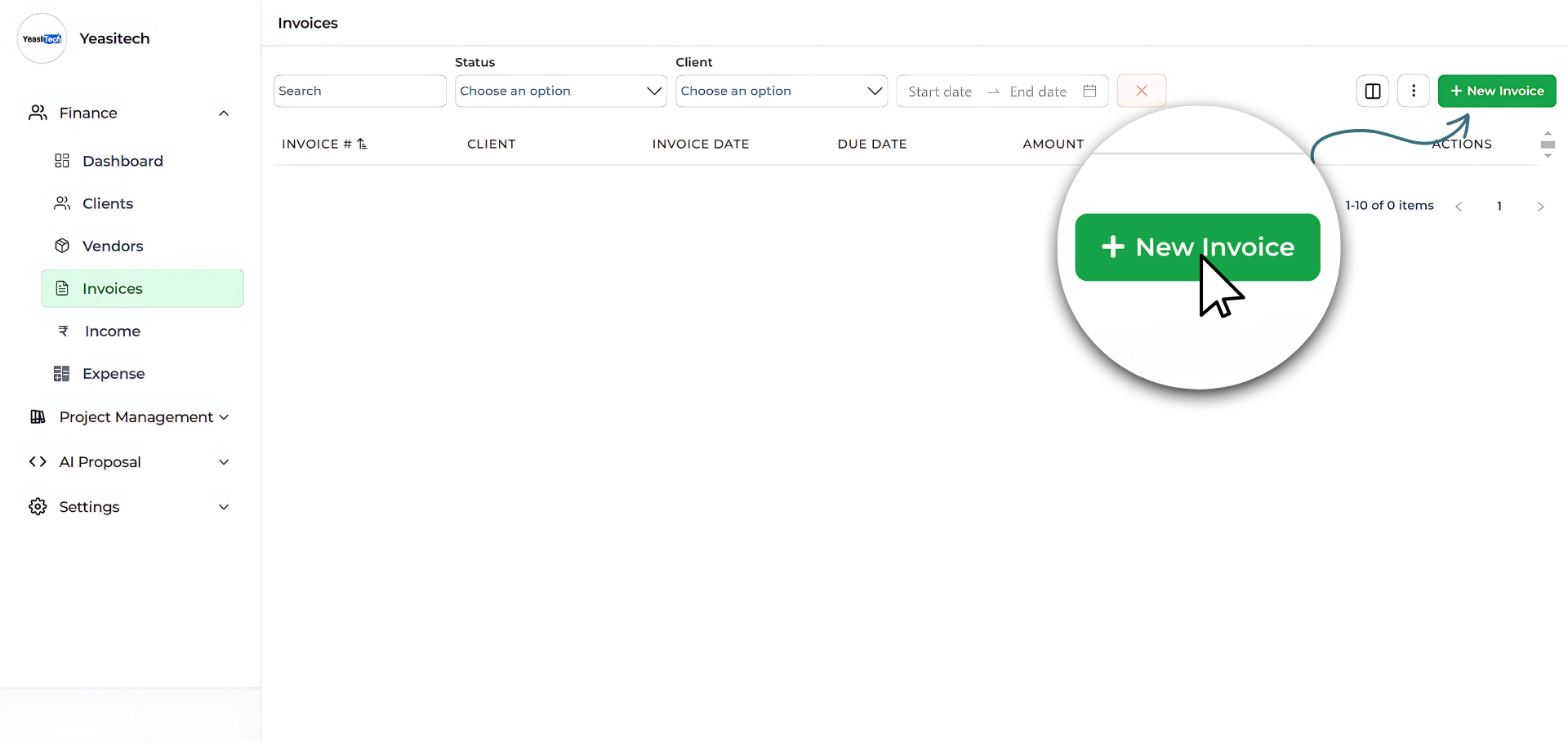Set the End date field
Screen dimensions: 1568x743
[x=1038, y=91]
